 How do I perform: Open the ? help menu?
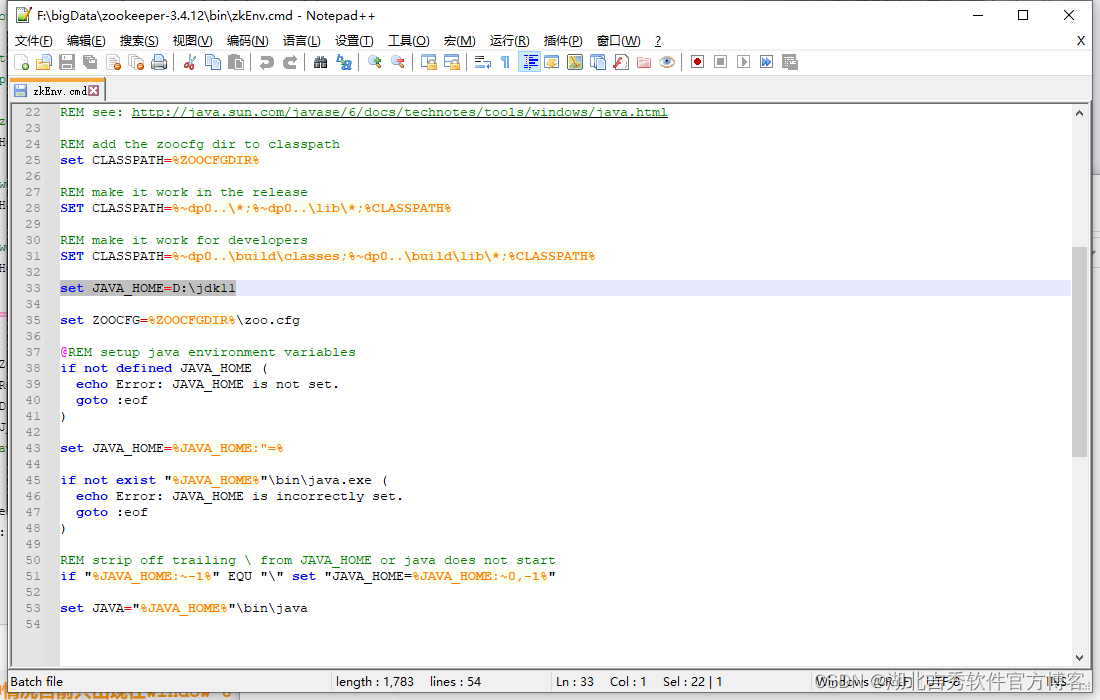(x=657, y=41)
